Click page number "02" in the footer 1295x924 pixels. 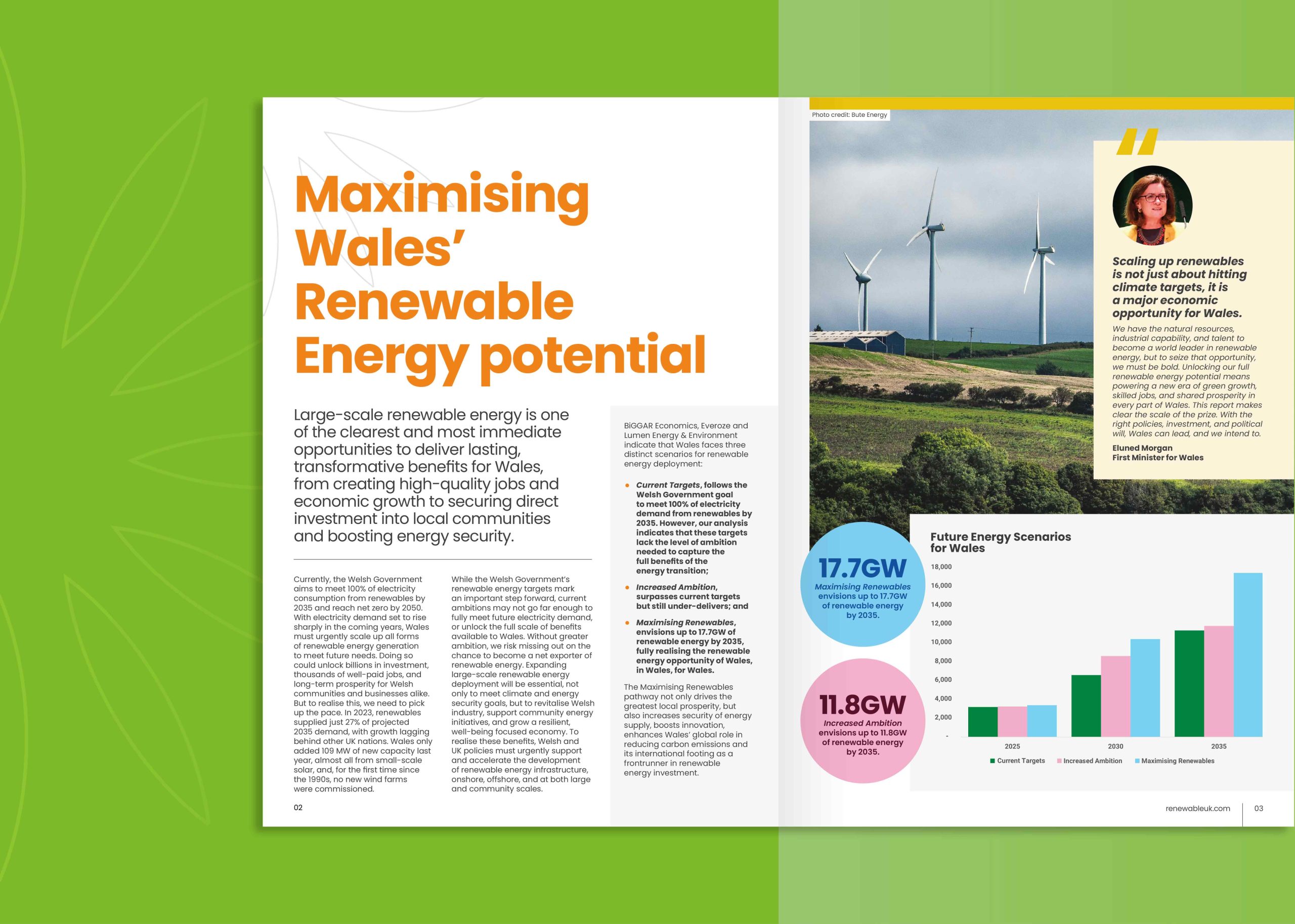[x=298, y=807]
